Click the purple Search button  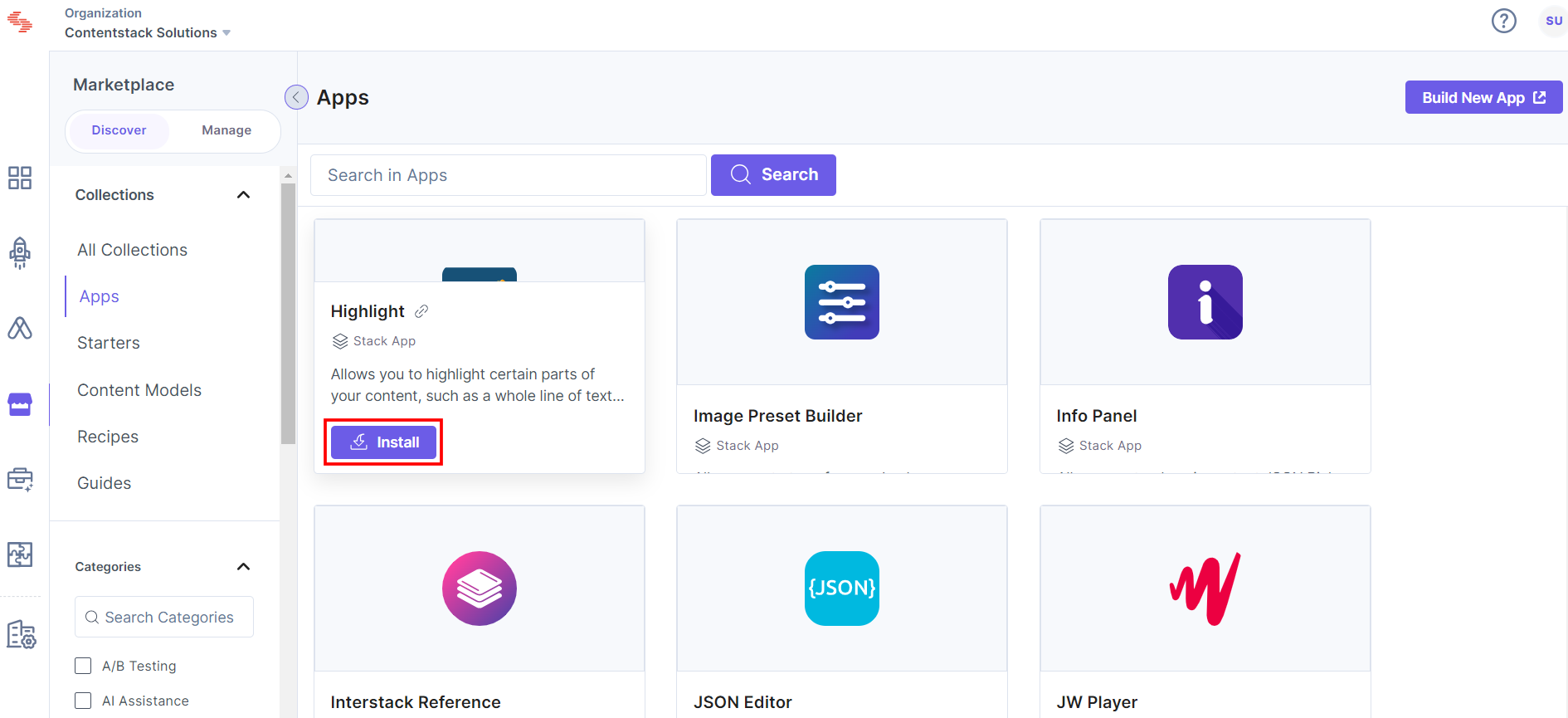point(773,175)
